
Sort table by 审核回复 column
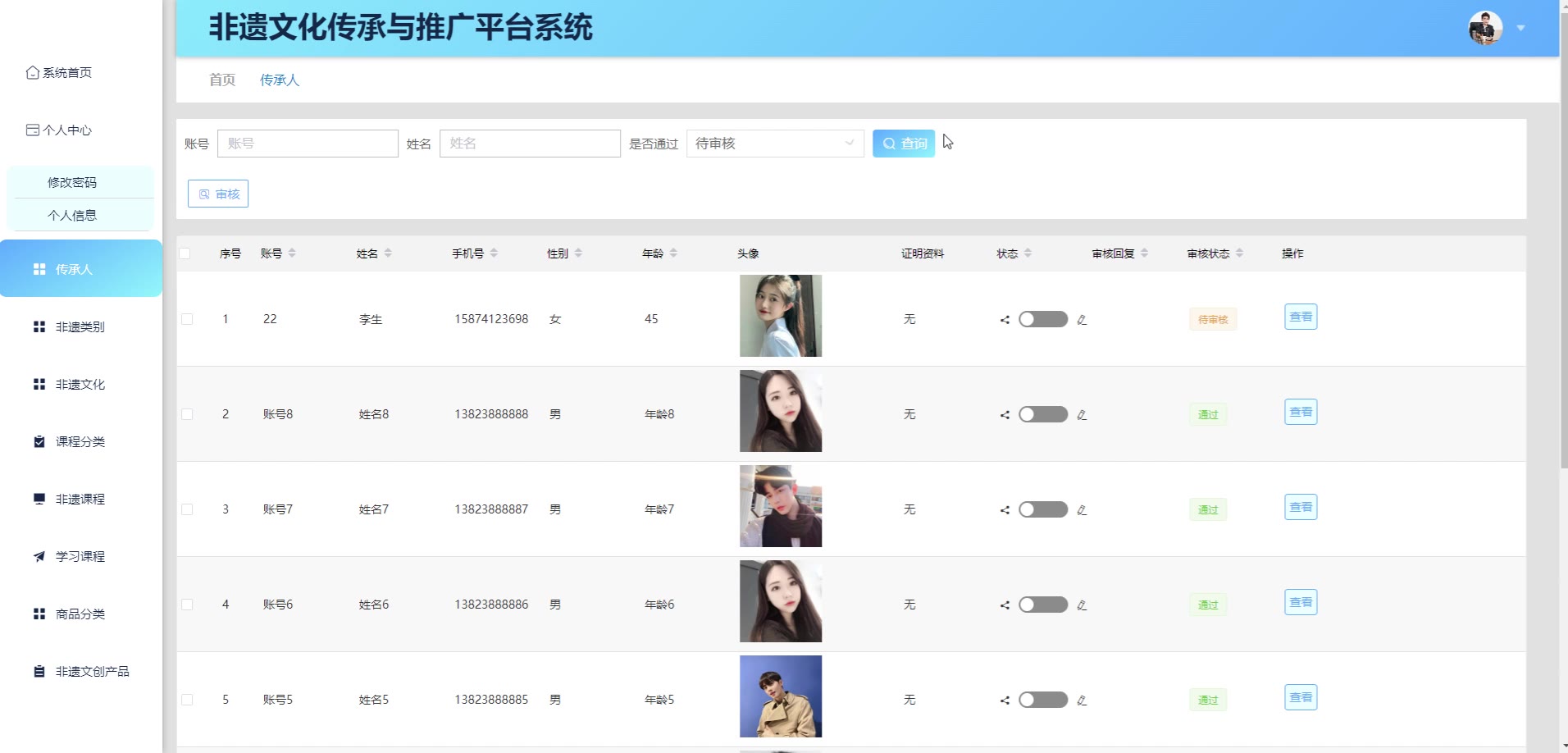point(1144,253)
